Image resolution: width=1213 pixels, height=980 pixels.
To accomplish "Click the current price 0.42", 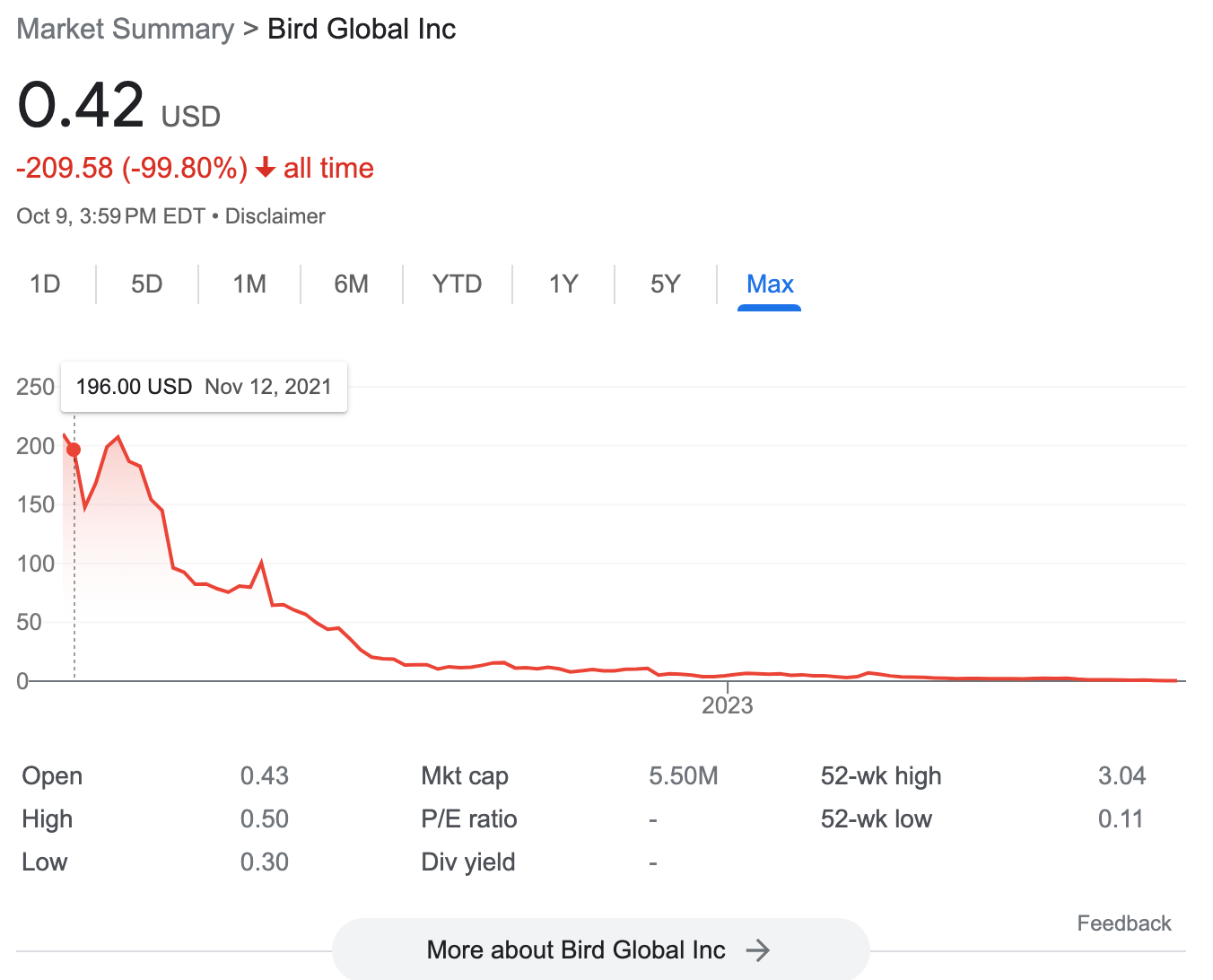I will [81, 105].
